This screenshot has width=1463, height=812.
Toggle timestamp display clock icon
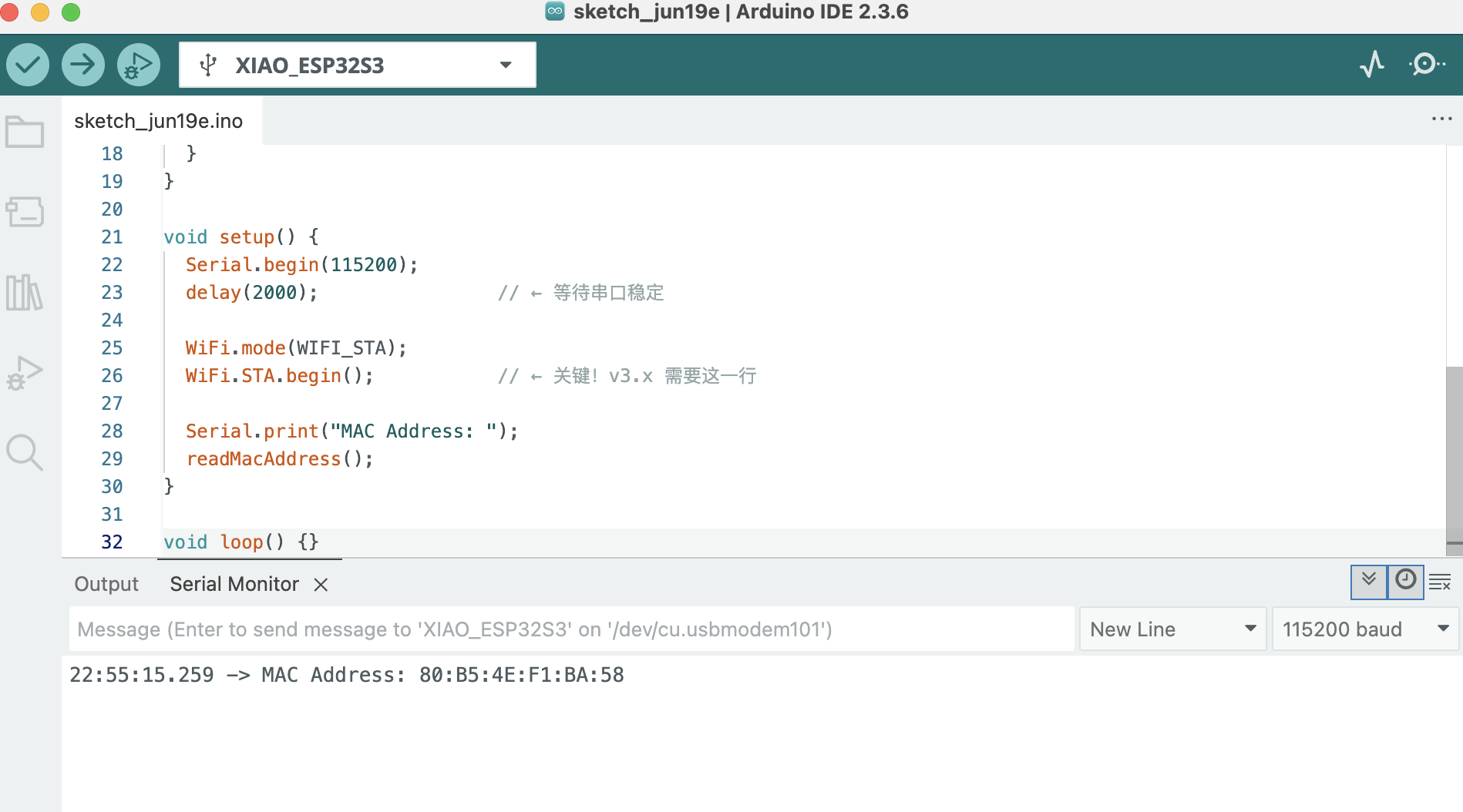point(1406,582)
